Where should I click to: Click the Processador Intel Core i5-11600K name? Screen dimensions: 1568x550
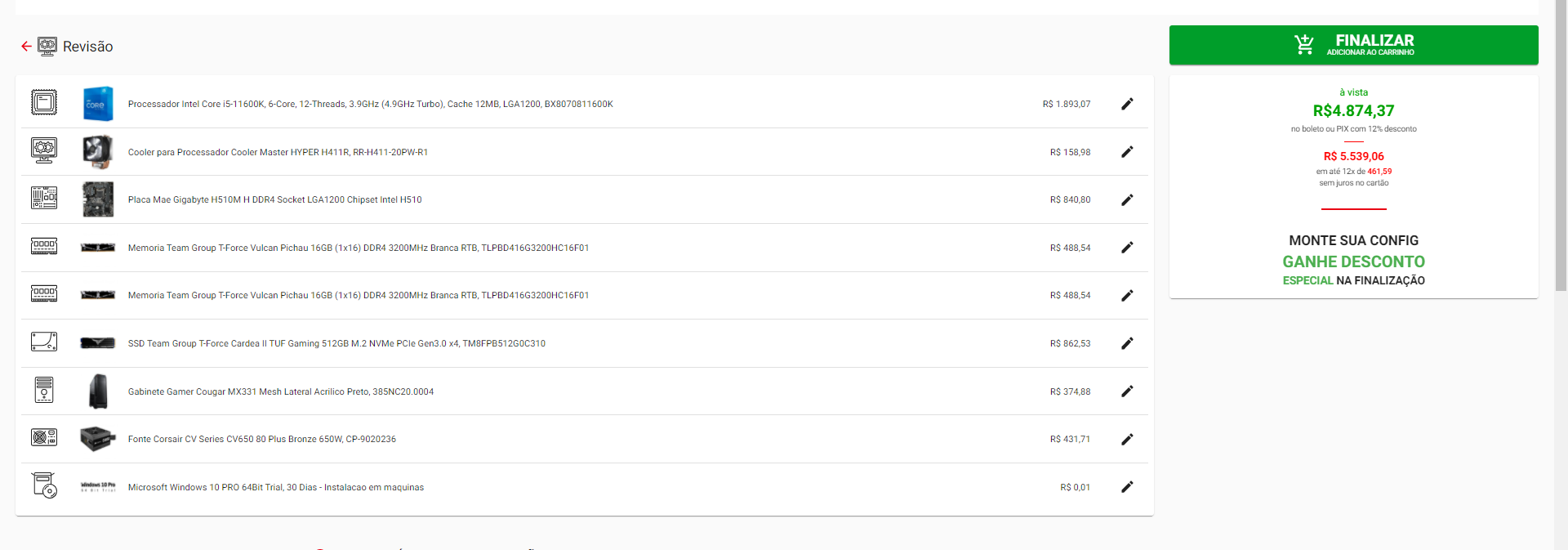[370, 105]
